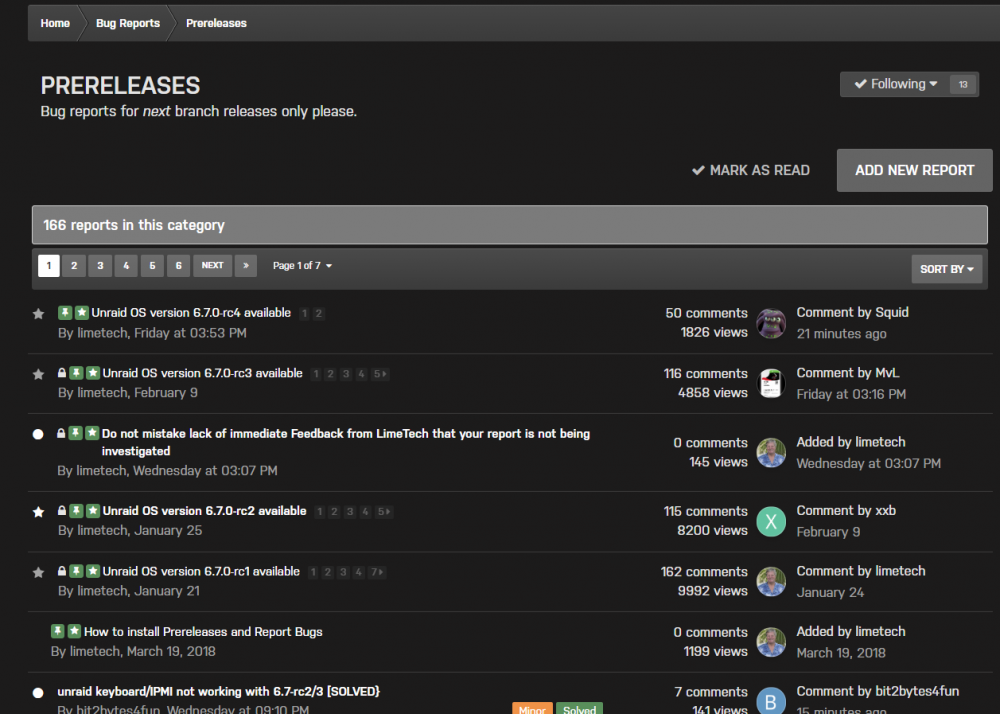Go to page 2
The height and width of the screenshot is (714, 1000).
(x=74, y=266)
